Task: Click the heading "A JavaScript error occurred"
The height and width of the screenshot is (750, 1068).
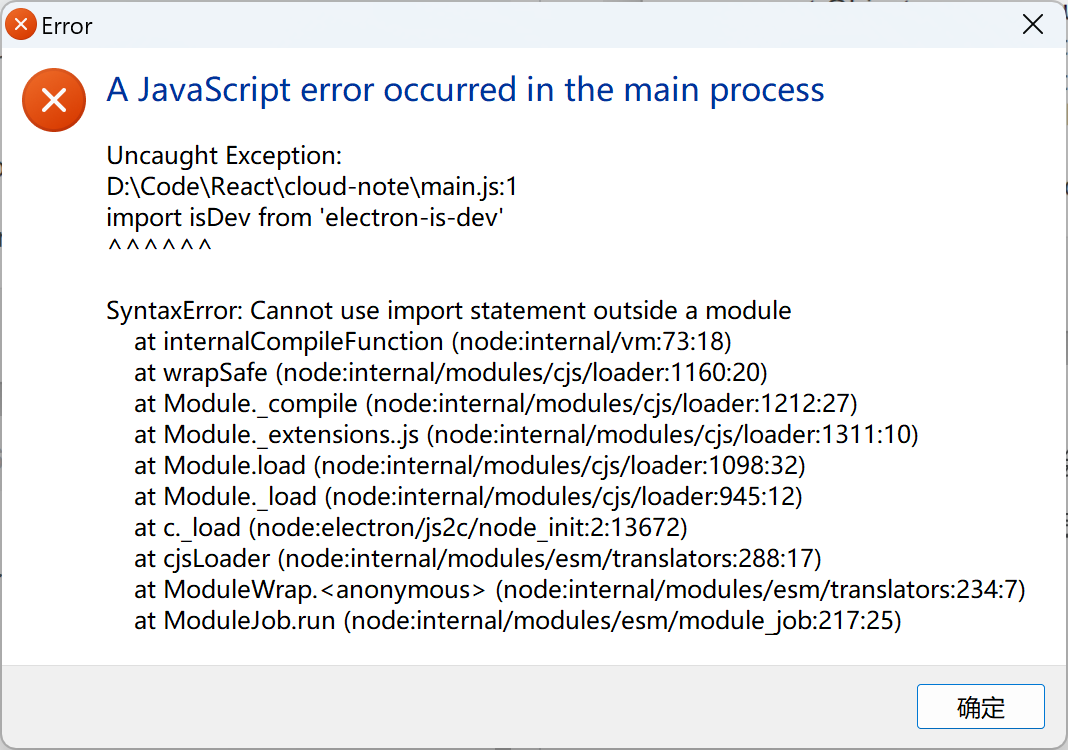Action: click(465, 91)
